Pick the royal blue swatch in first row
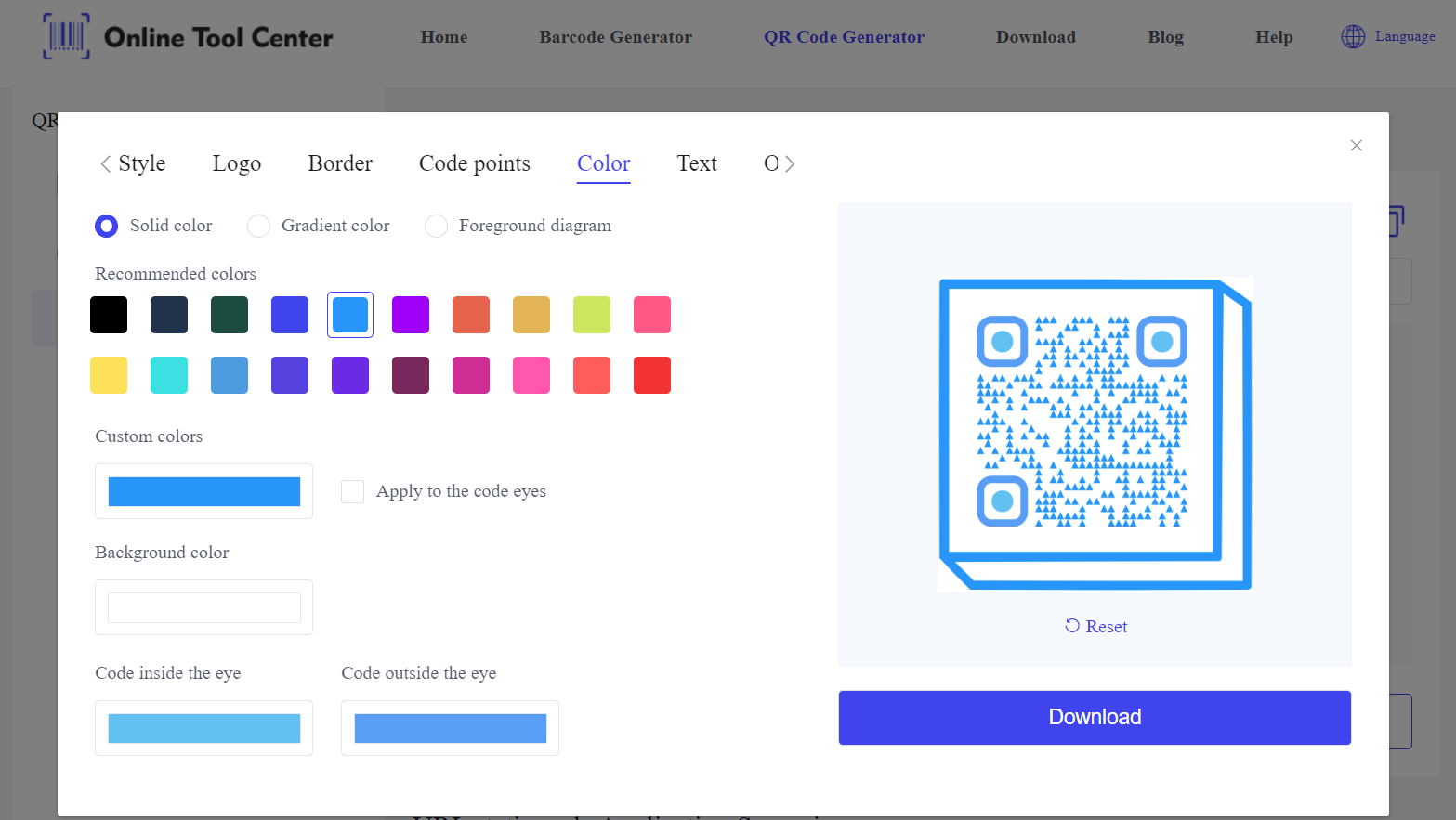The image size is (1456, 820). (x=290, y=315)
